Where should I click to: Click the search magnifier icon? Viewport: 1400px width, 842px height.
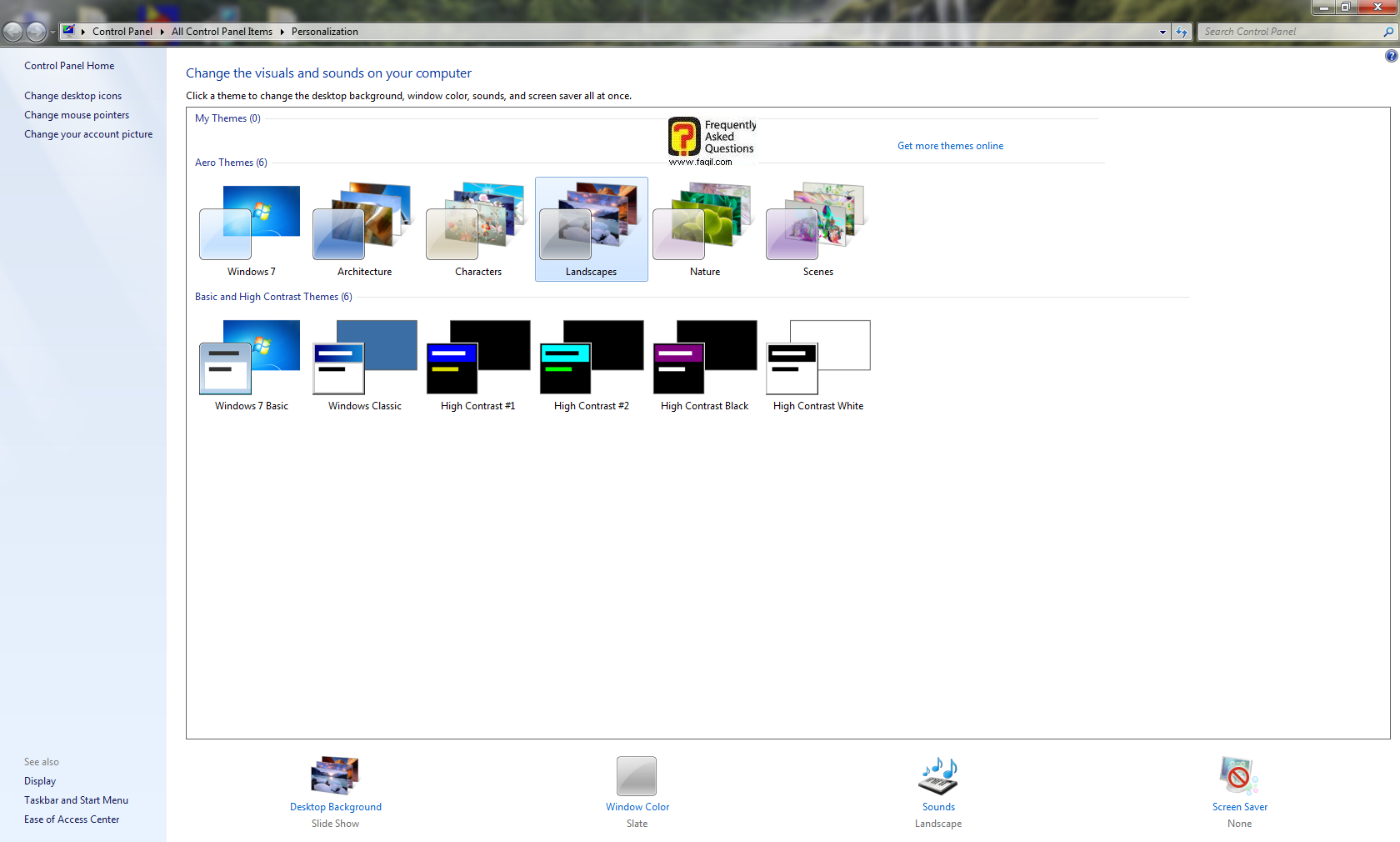(x=1388, y=32)
